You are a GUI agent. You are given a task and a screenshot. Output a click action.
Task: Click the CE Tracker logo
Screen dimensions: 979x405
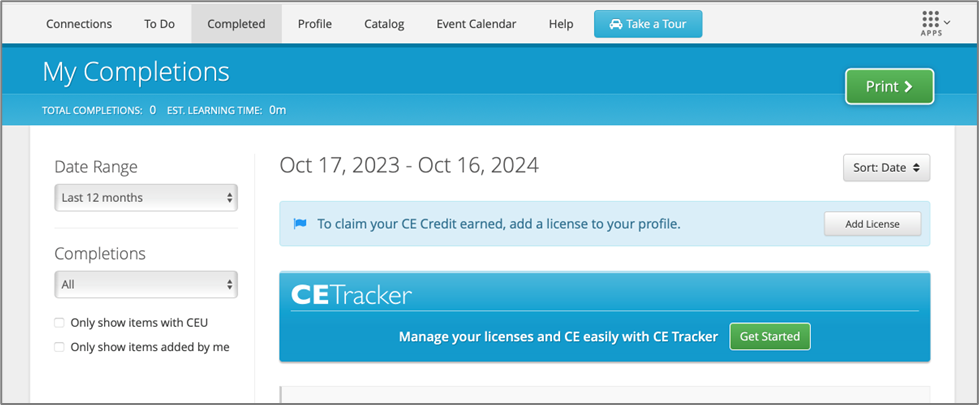click(x=351, y=294)
